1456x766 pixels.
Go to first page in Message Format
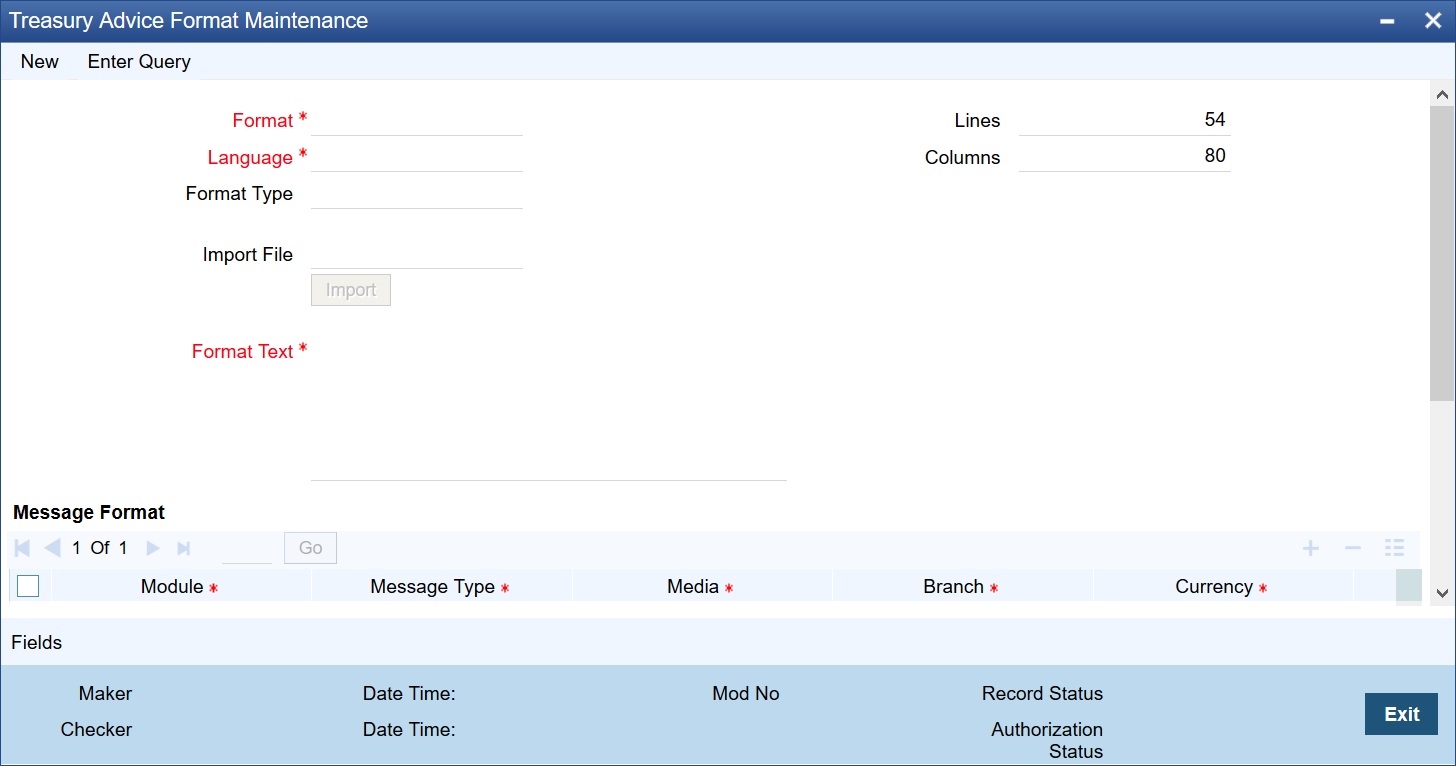pyautogui.click(x=23, y=548)
